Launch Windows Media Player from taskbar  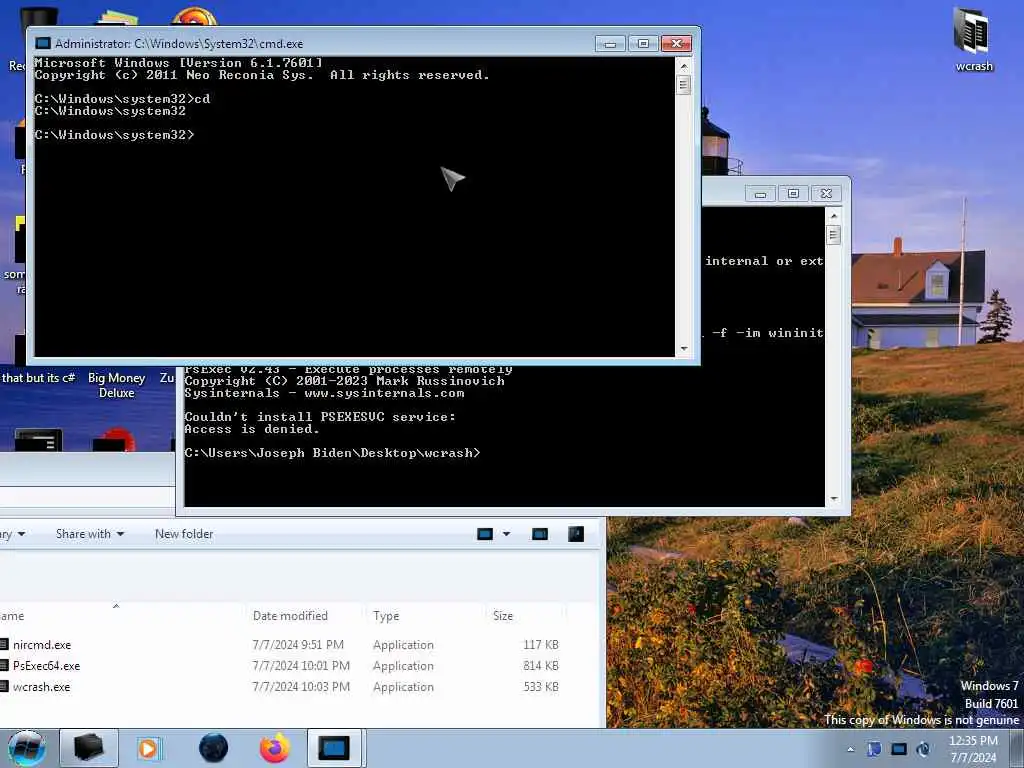tap(150, 748)
